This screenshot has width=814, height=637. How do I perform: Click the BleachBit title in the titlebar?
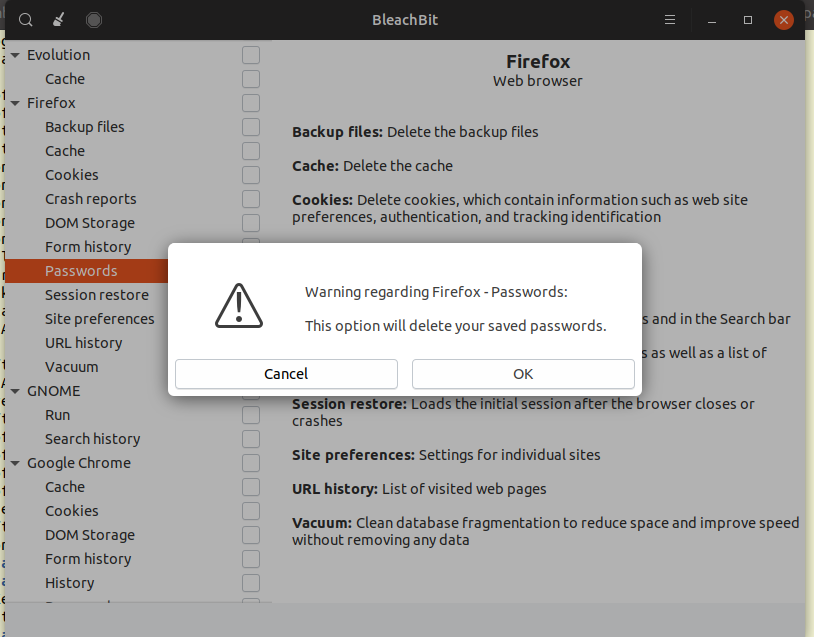coord(404,19)
